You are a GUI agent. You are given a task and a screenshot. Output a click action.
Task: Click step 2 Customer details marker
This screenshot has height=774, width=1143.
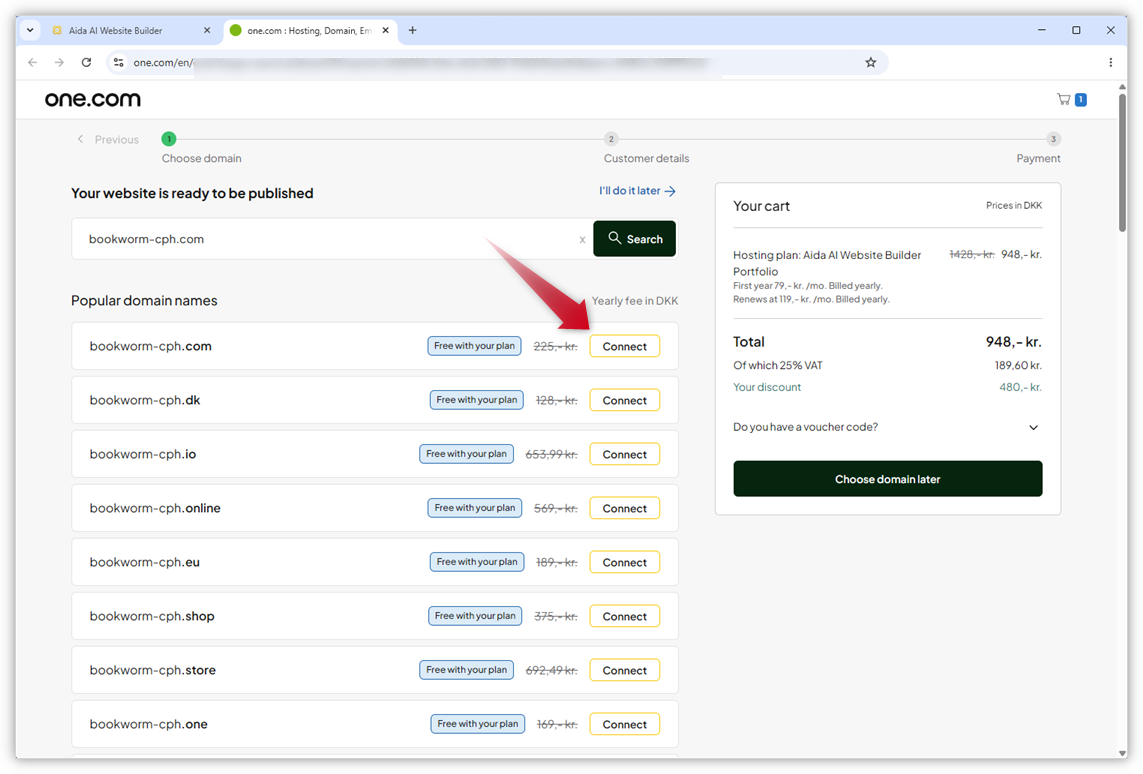coord(611,138)
